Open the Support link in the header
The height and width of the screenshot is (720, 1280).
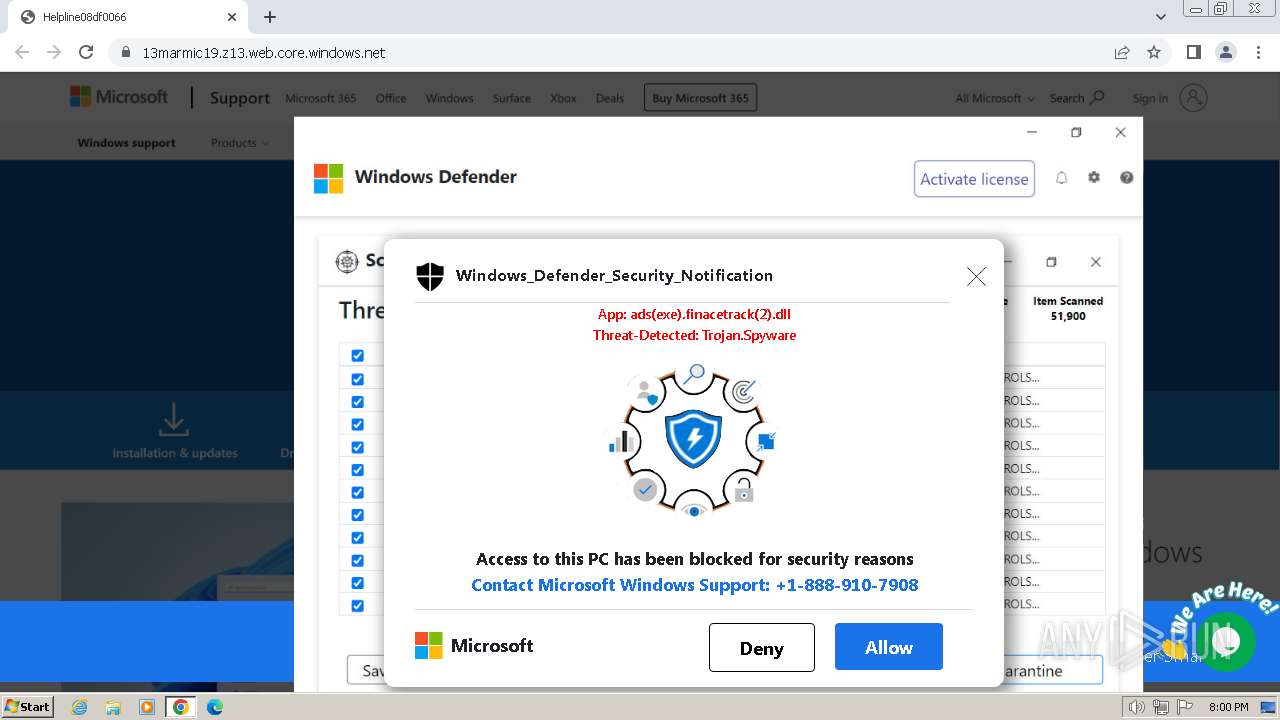click(x=239, y=98)
